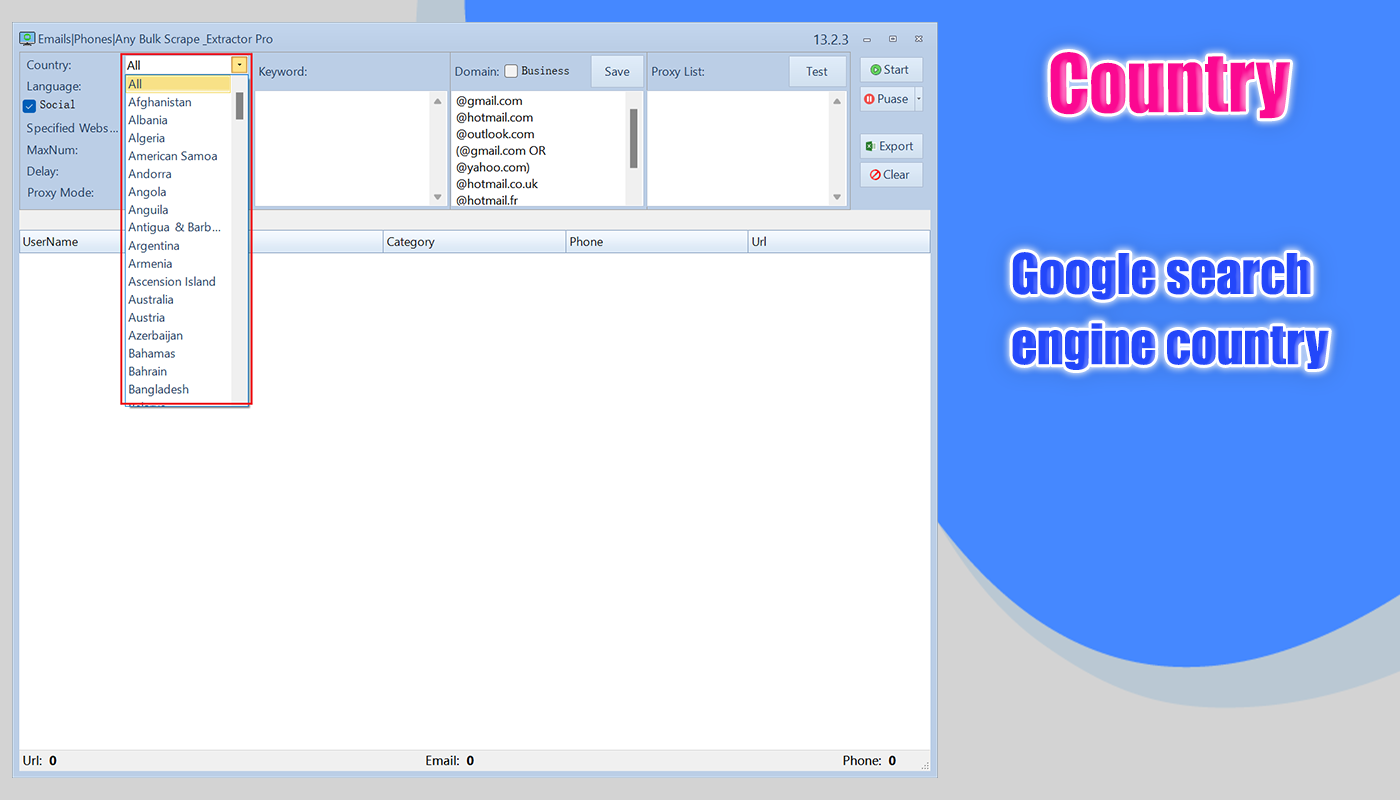Screen dimensions: 1400x800
Task: Click the Puase button
Action: (887, 99)
